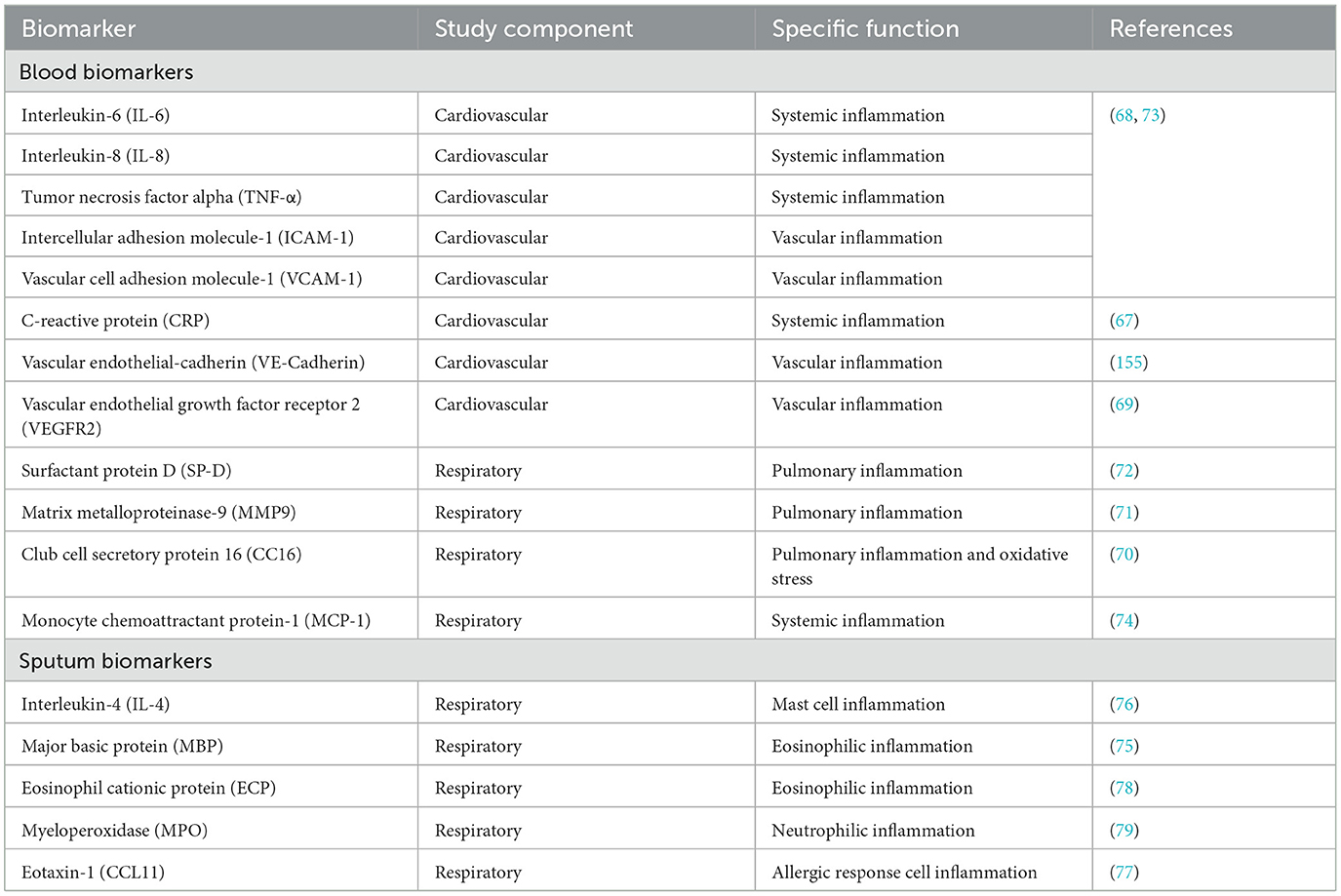The image size is (1341, 896).
Task: Click Respiratory in the Eotaxin-1 row
Action: 478,873
